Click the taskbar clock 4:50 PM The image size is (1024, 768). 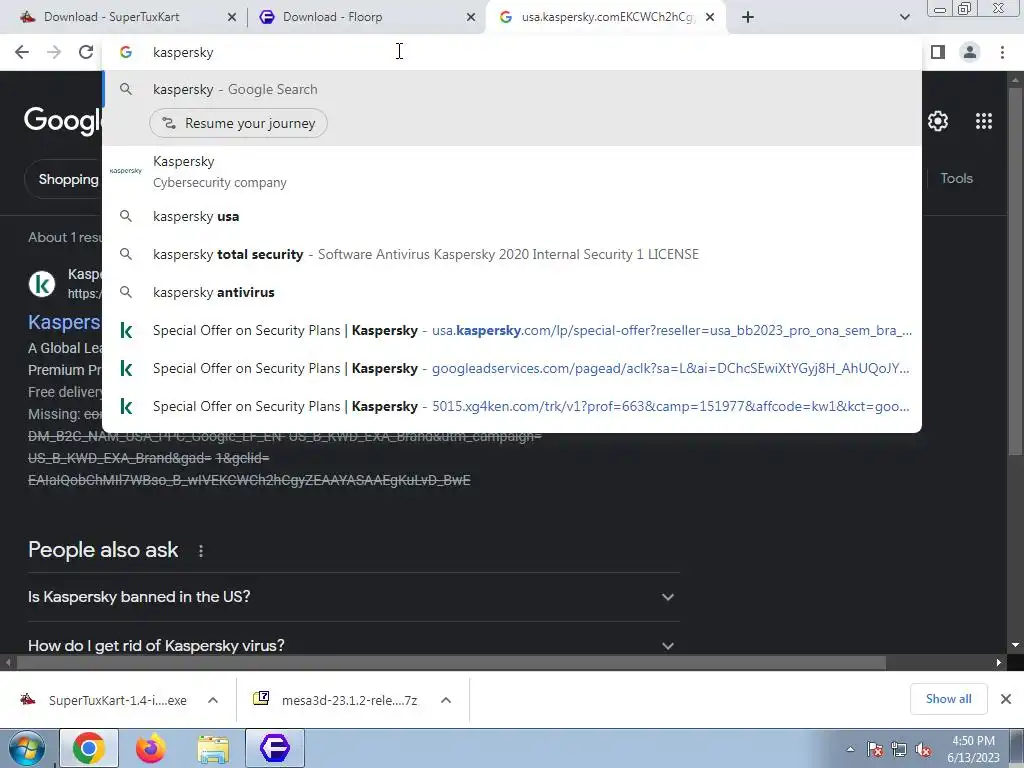point(973,741)
